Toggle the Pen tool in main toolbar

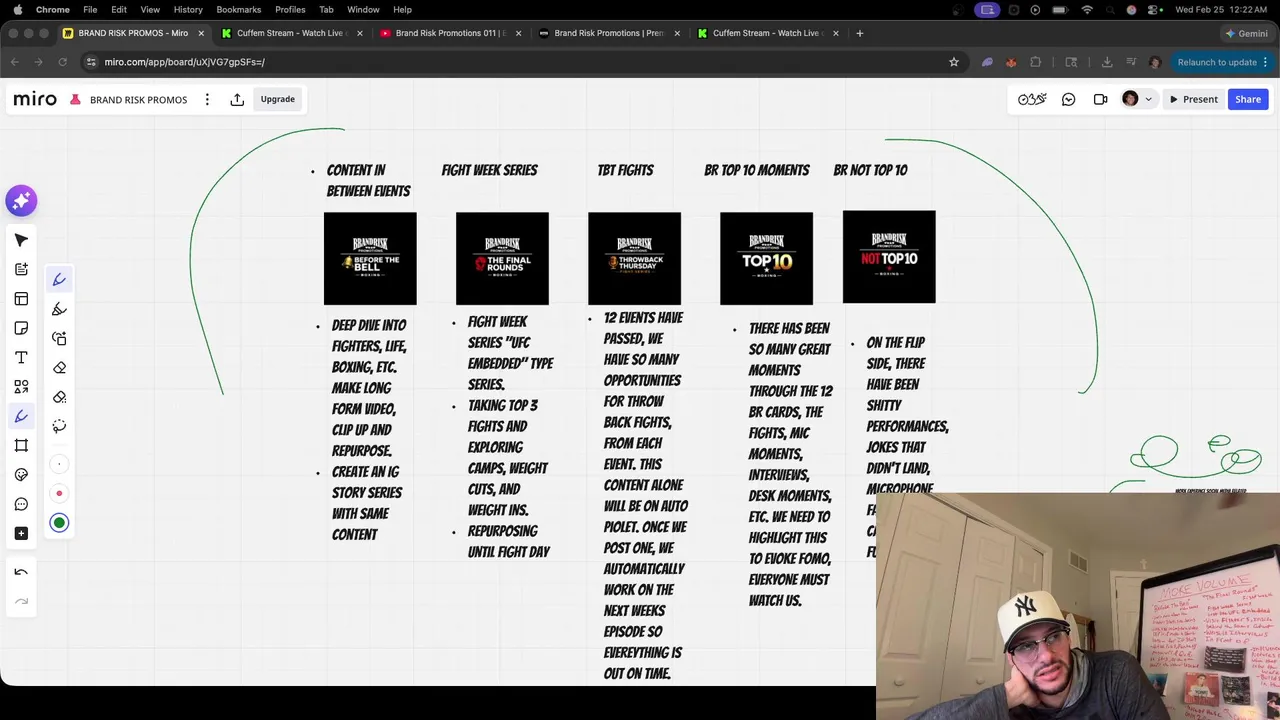tap(21, 416)
